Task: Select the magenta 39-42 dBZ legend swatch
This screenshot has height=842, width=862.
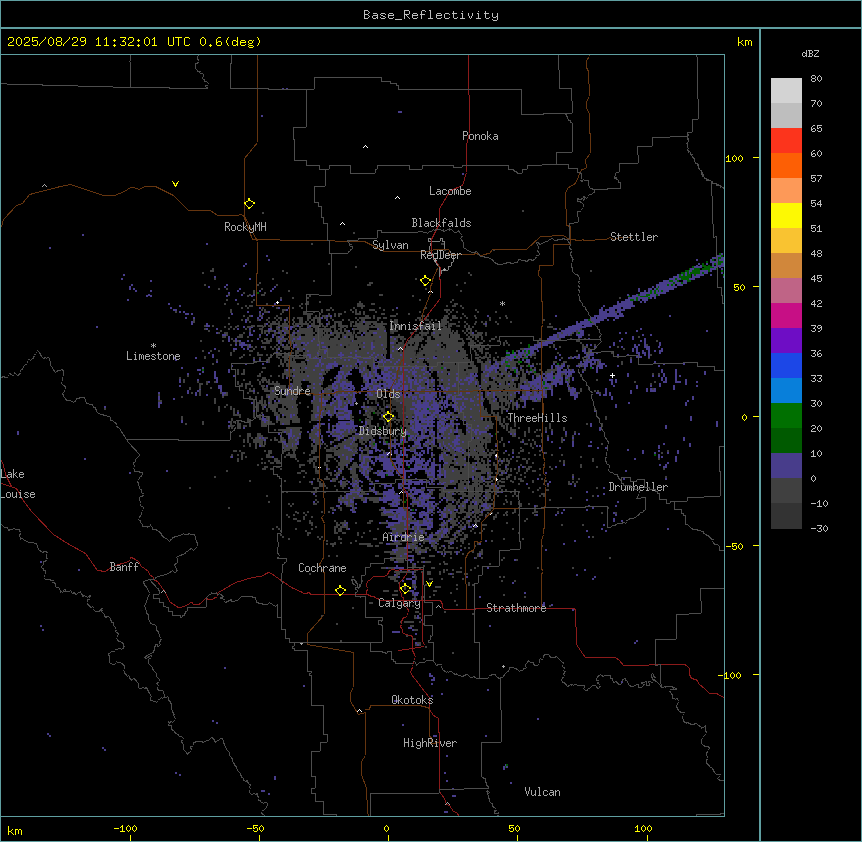Action: [786, 315]
